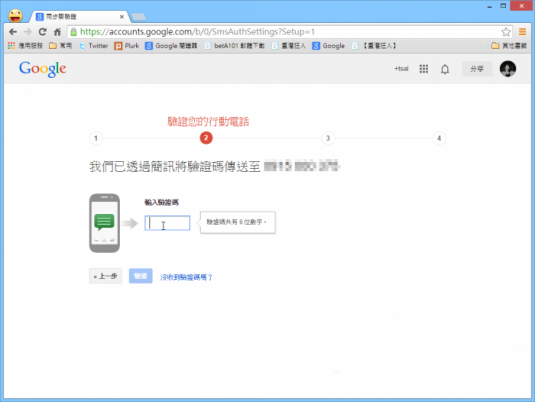Screen dimensions: 535x402
Task: Click the smiley face Chrome profile icon
Action: [x=15, y=16]
